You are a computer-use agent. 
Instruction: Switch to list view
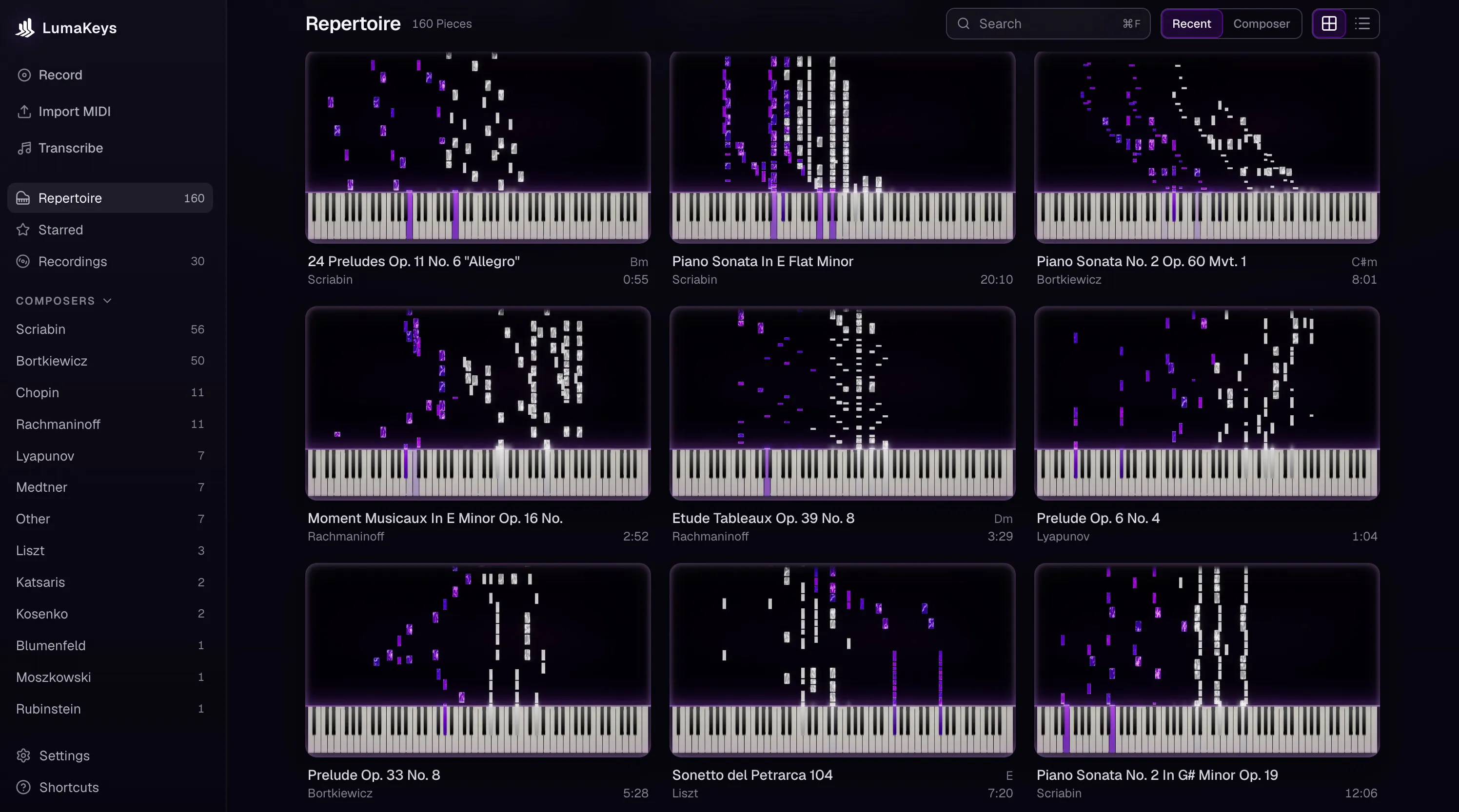pos(1362,24)
